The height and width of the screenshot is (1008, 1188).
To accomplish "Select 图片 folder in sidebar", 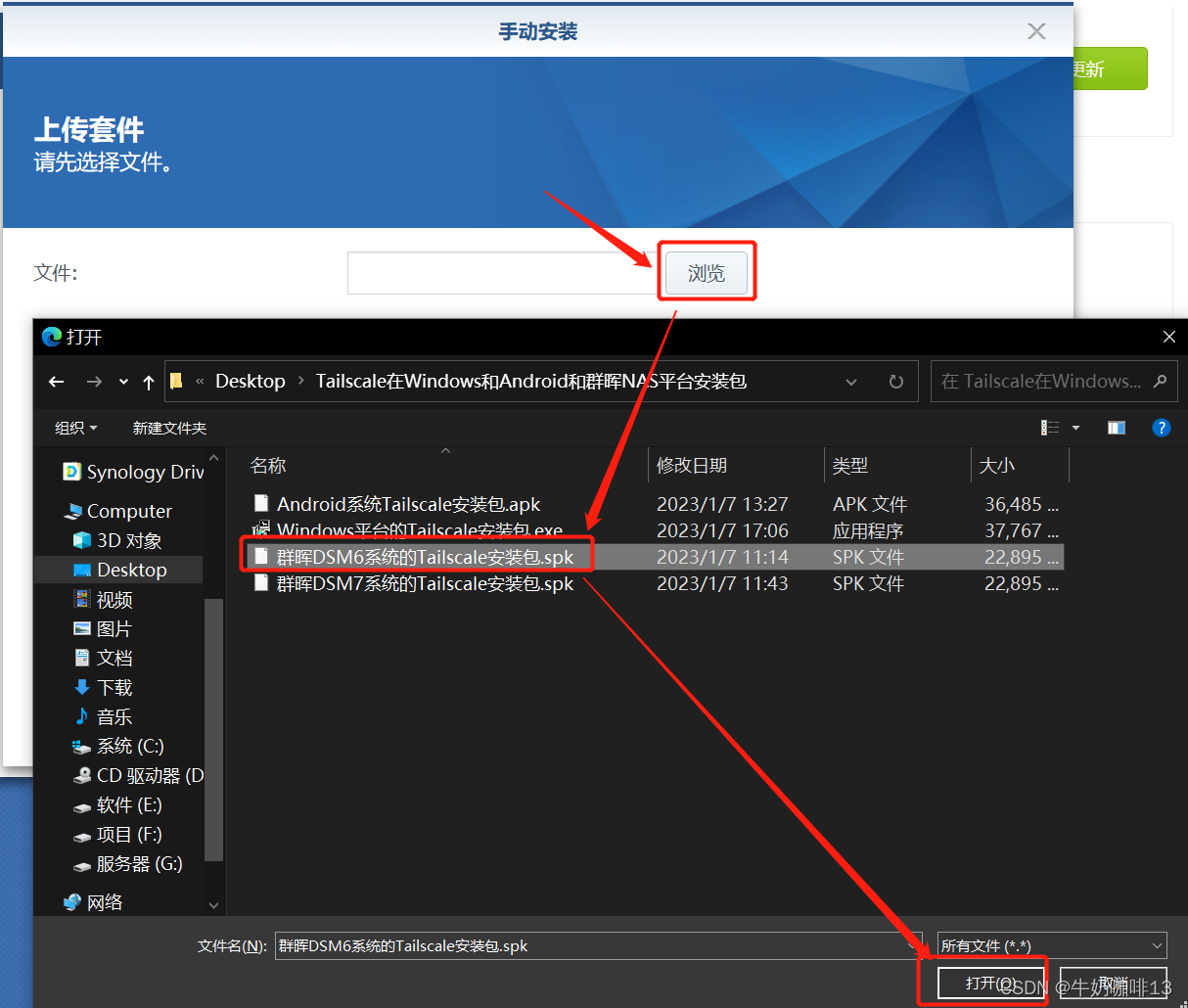I will (104, 628).
